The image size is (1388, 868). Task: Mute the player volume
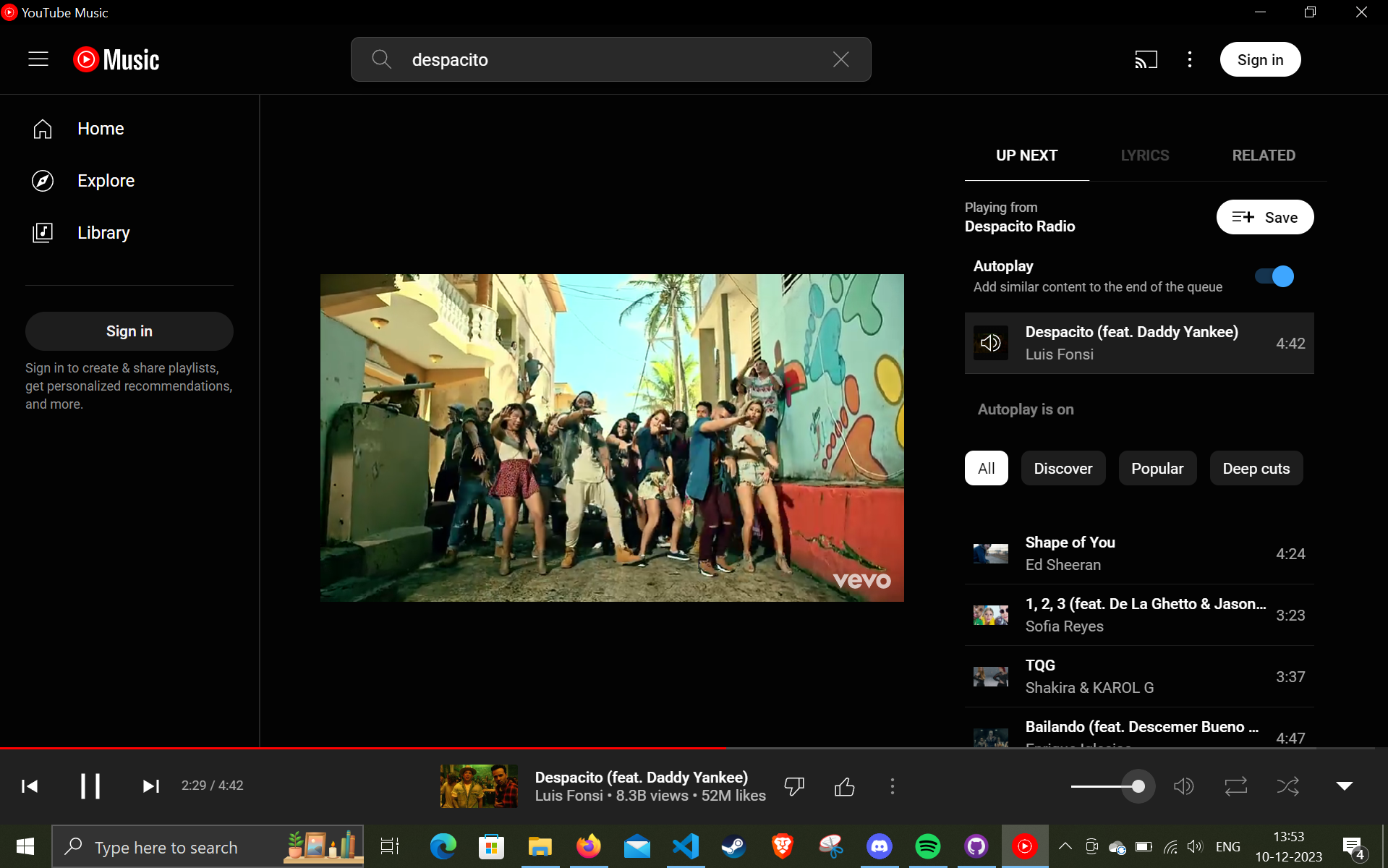[x=1184, y=786]
